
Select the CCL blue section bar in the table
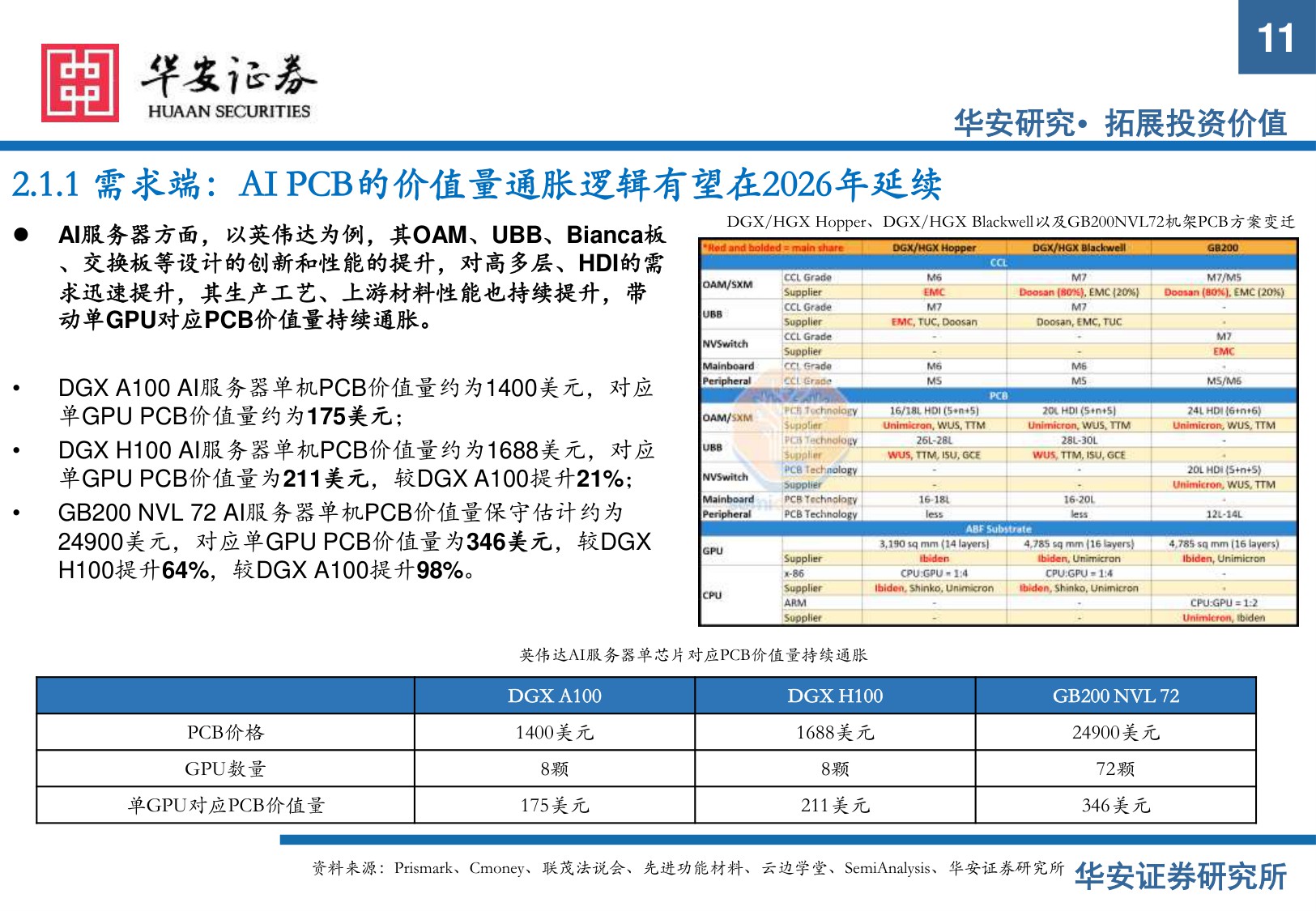click(1000, 262)
